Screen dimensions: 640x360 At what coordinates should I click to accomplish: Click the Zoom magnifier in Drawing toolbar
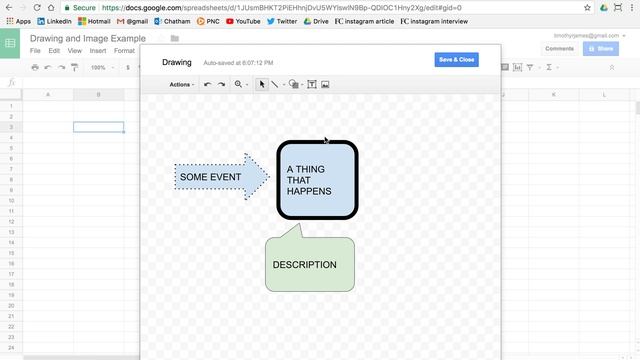238,84
